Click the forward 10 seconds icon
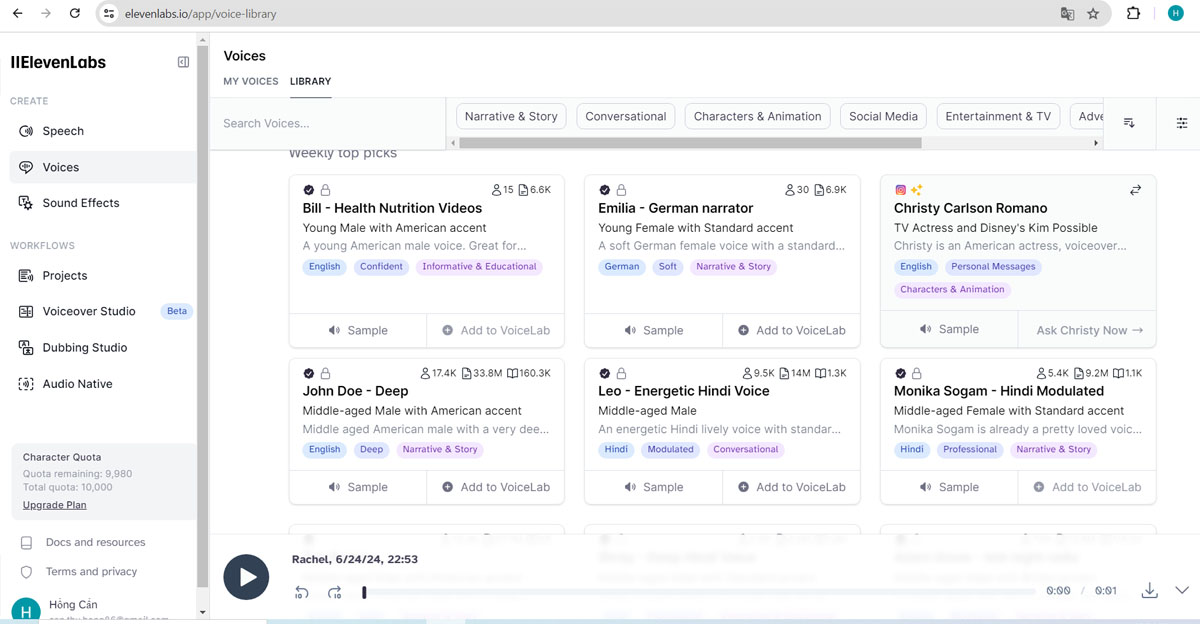 point(335,592)
